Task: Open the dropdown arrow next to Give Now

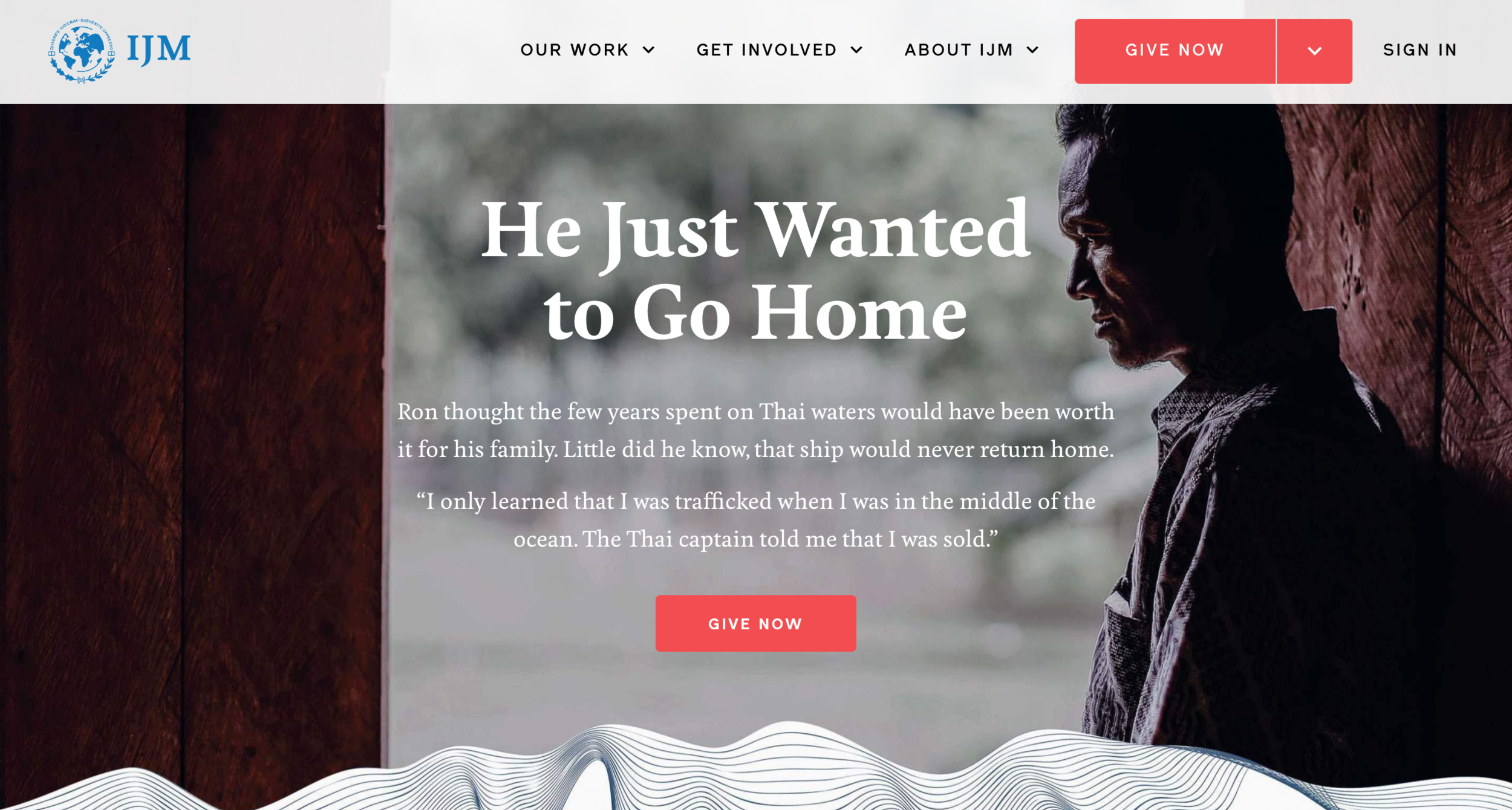Action: pos(1314,51)
